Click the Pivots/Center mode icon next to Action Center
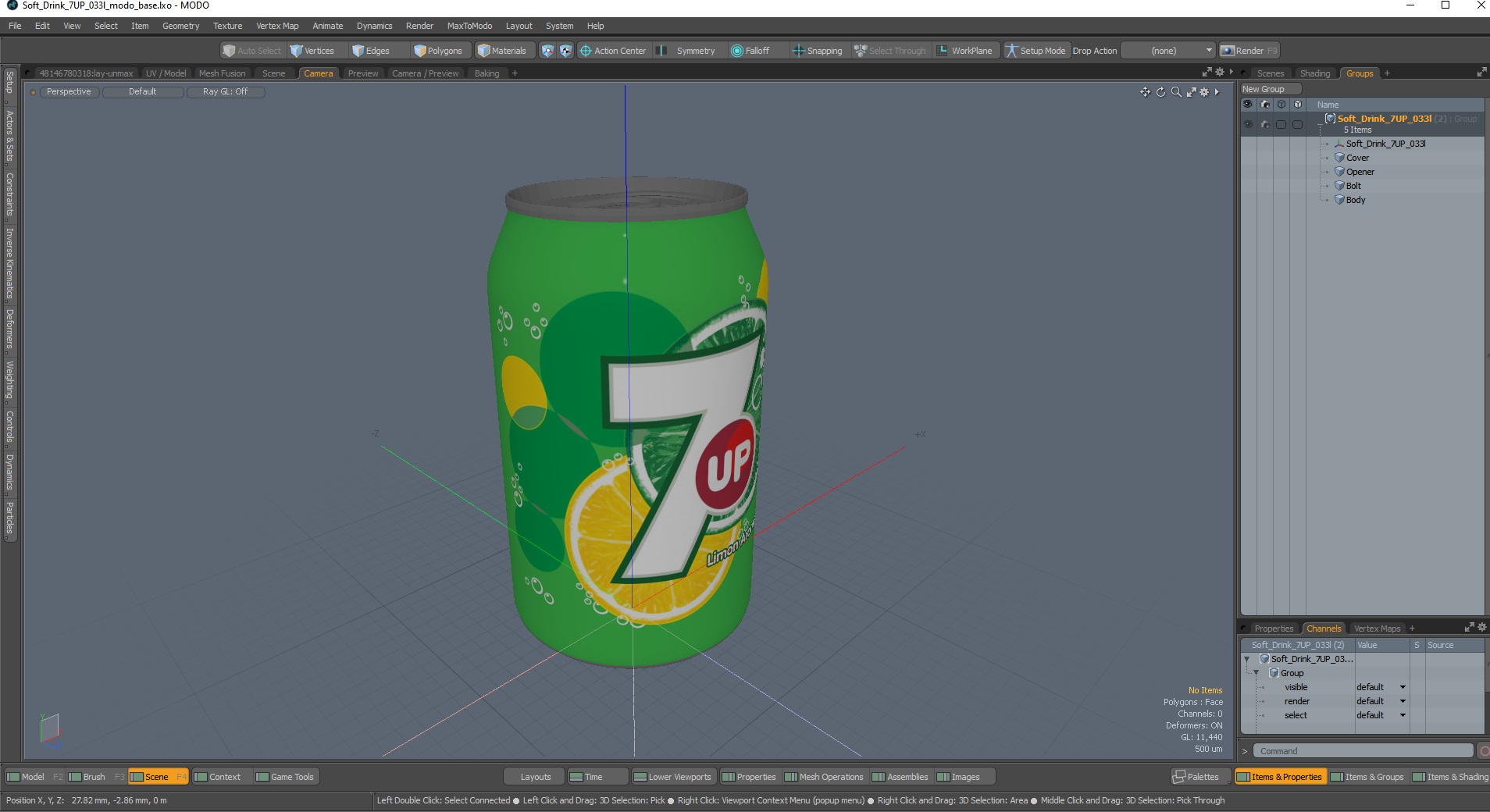 click(565, 51)
